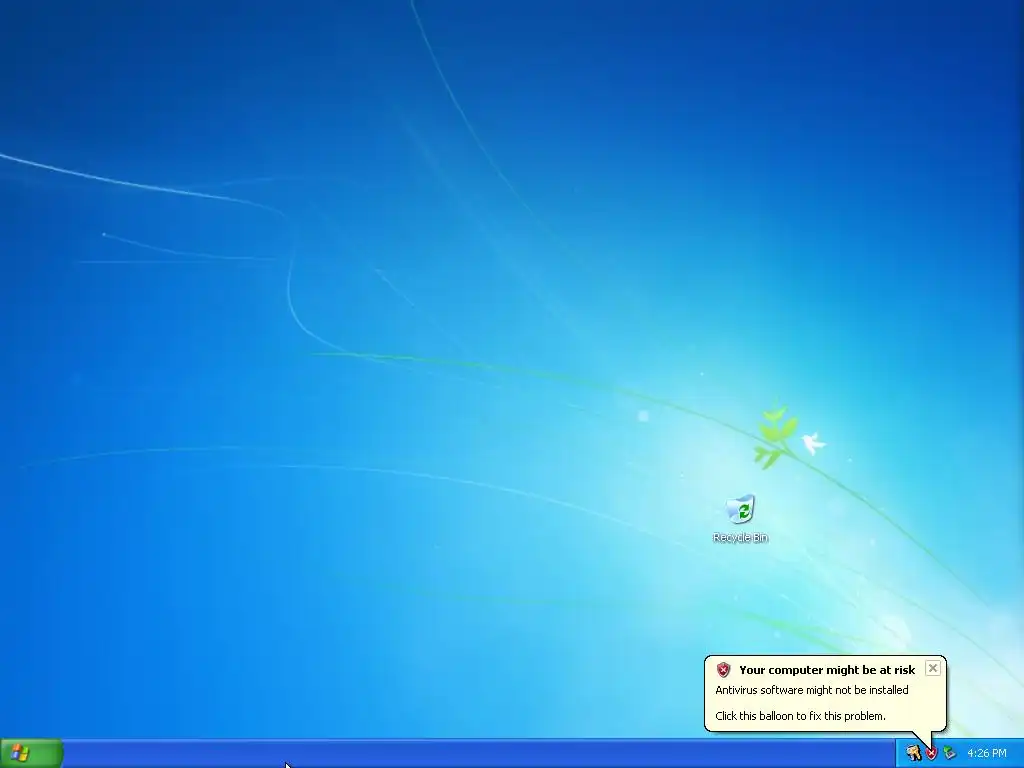The height and width of the screenshot is (768, 1024).
Task: Select the Recycle Bin desktop icon
Action: pos(740,519)
